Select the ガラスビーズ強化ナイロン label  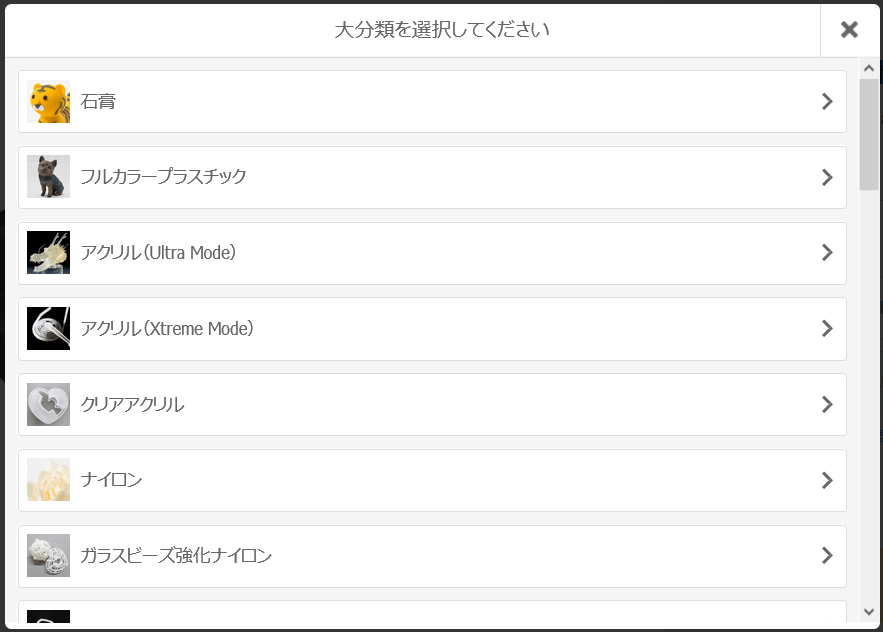tap(176, 555)
